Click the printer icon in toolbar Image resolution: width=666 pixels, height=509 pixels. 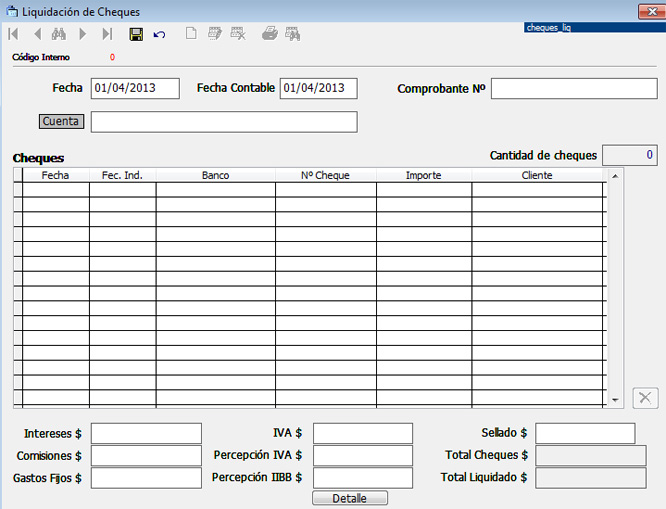coord(269,34)
